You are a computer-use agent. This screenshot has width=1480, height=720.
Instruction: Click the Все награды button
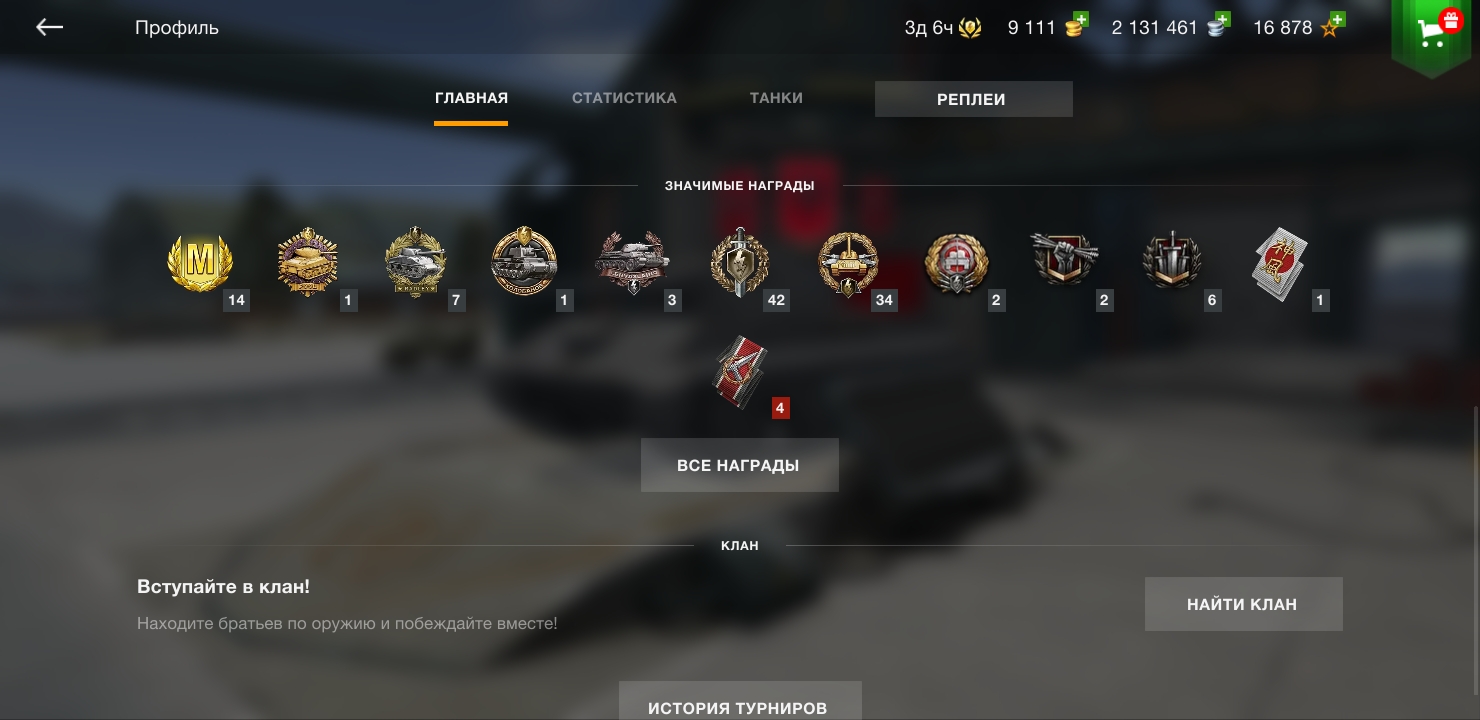pyautogui.click(x=740, y=465)
